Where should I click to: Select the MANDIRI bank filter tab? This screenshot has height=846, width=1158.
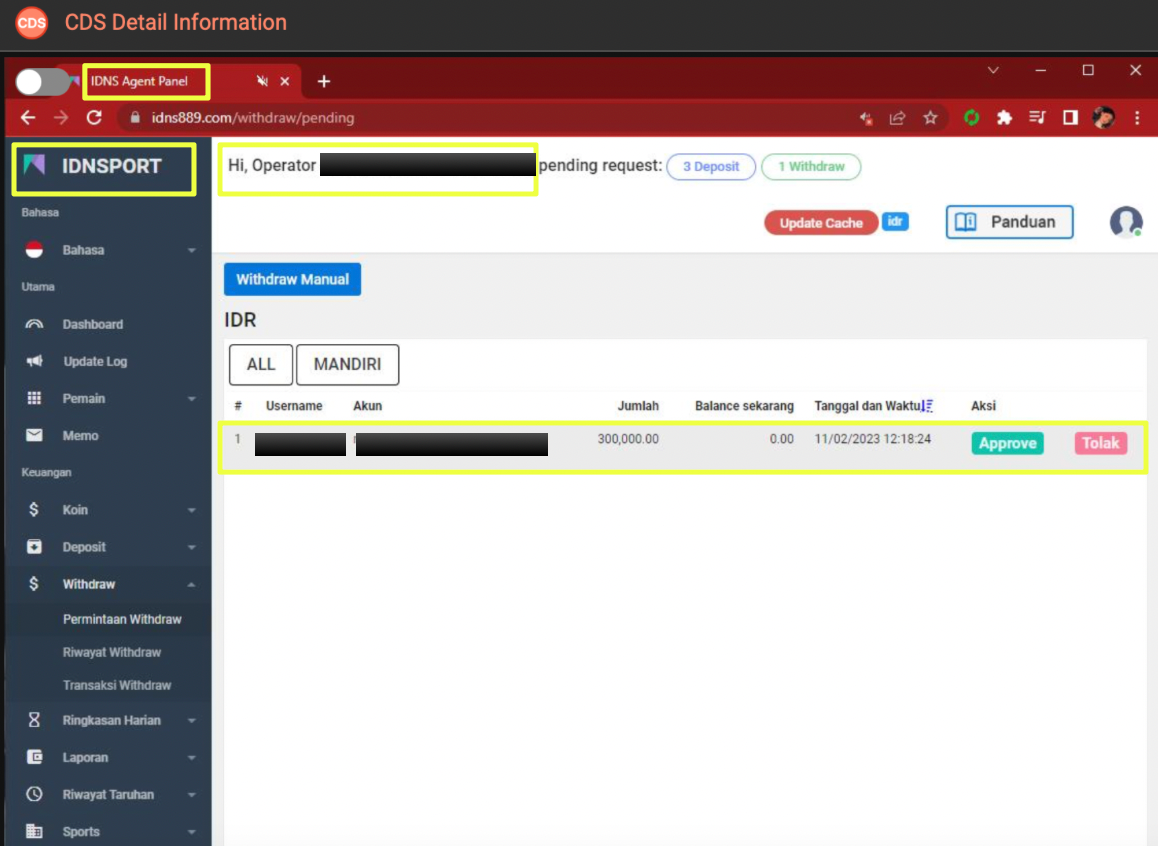point(347,365)
